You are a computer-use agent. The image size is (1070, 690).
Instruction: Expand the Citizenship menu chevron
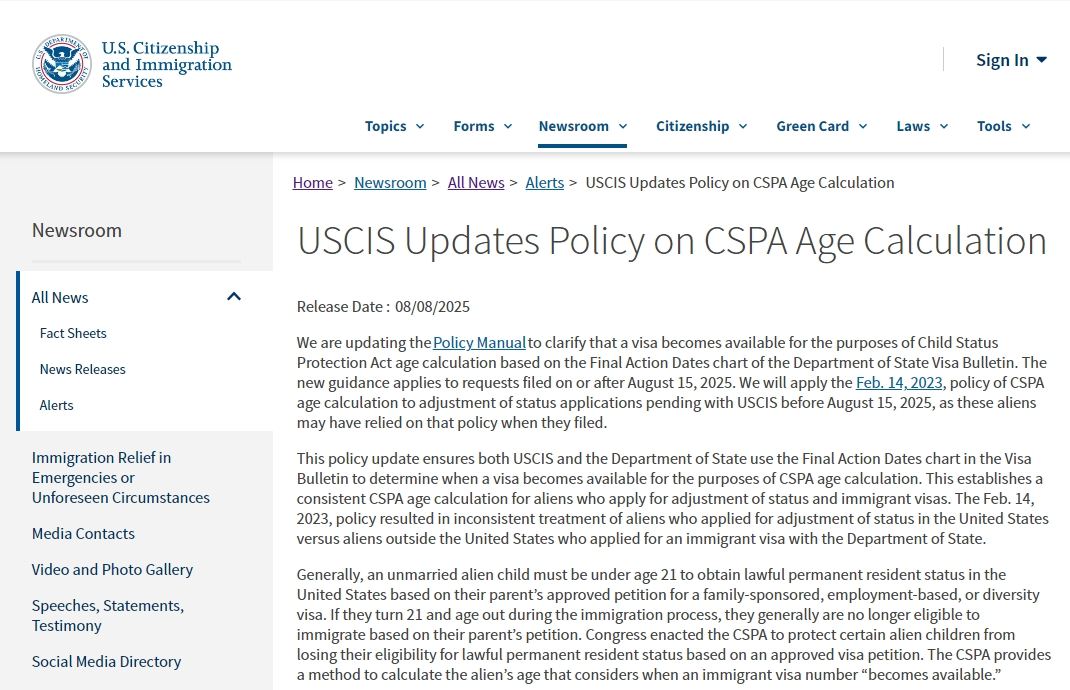(x=743, y=126)
